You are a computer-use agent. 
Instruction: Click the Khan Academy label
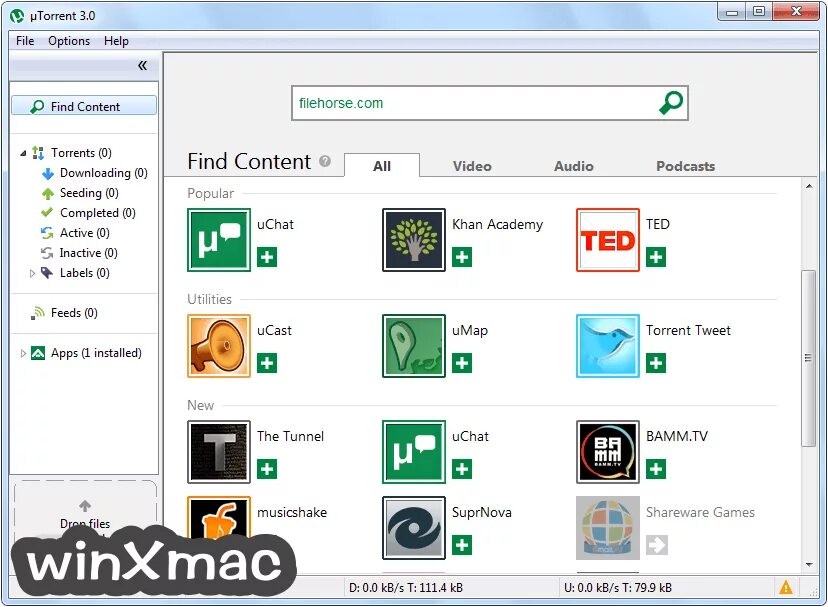click(497, 225)
